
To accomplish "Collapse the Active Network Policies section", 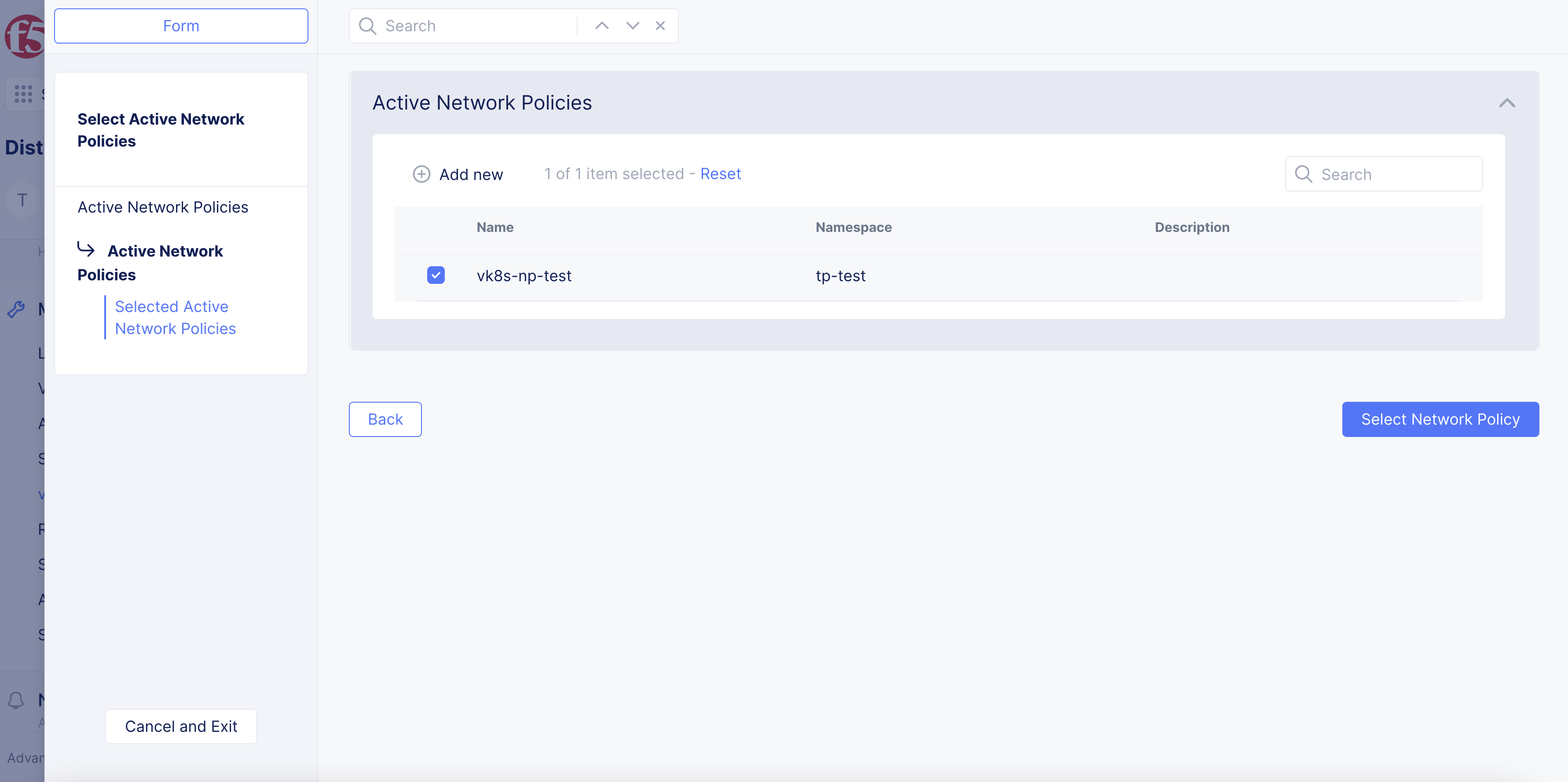I will (1506, 103).
